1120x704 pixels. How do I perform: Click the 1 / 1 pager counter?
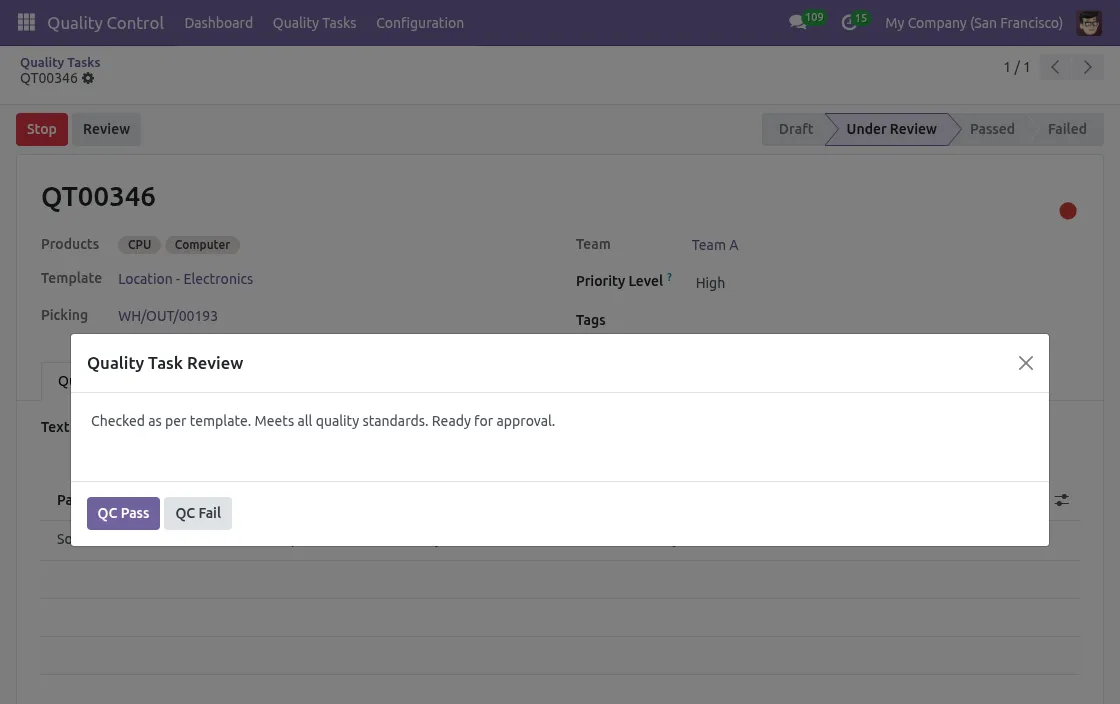pos(1016,67)
